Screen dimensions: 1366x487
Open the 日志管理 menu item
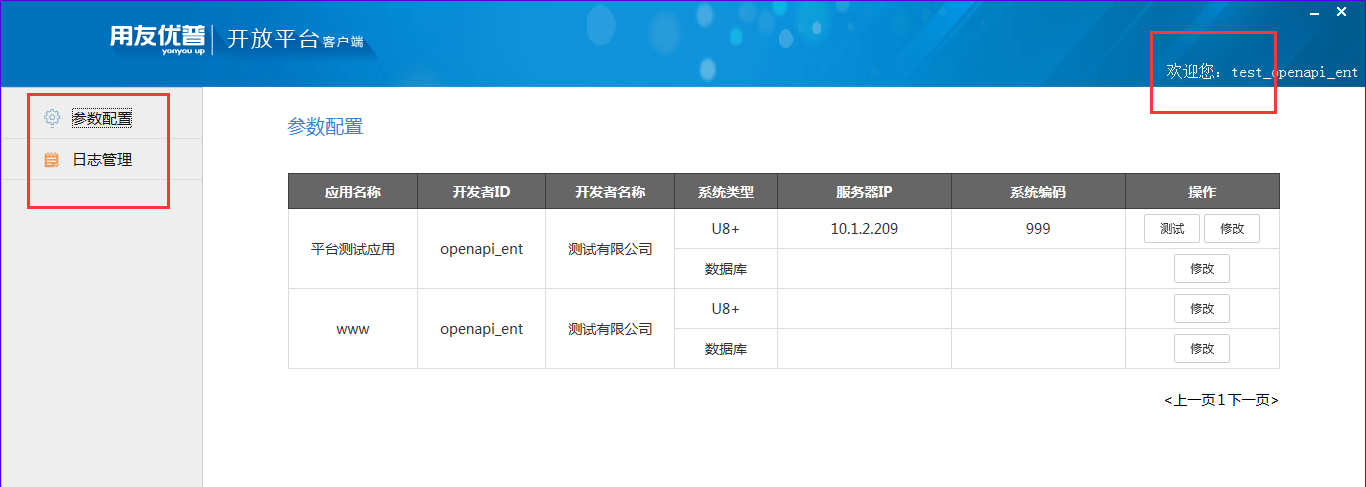pos(102,159)
